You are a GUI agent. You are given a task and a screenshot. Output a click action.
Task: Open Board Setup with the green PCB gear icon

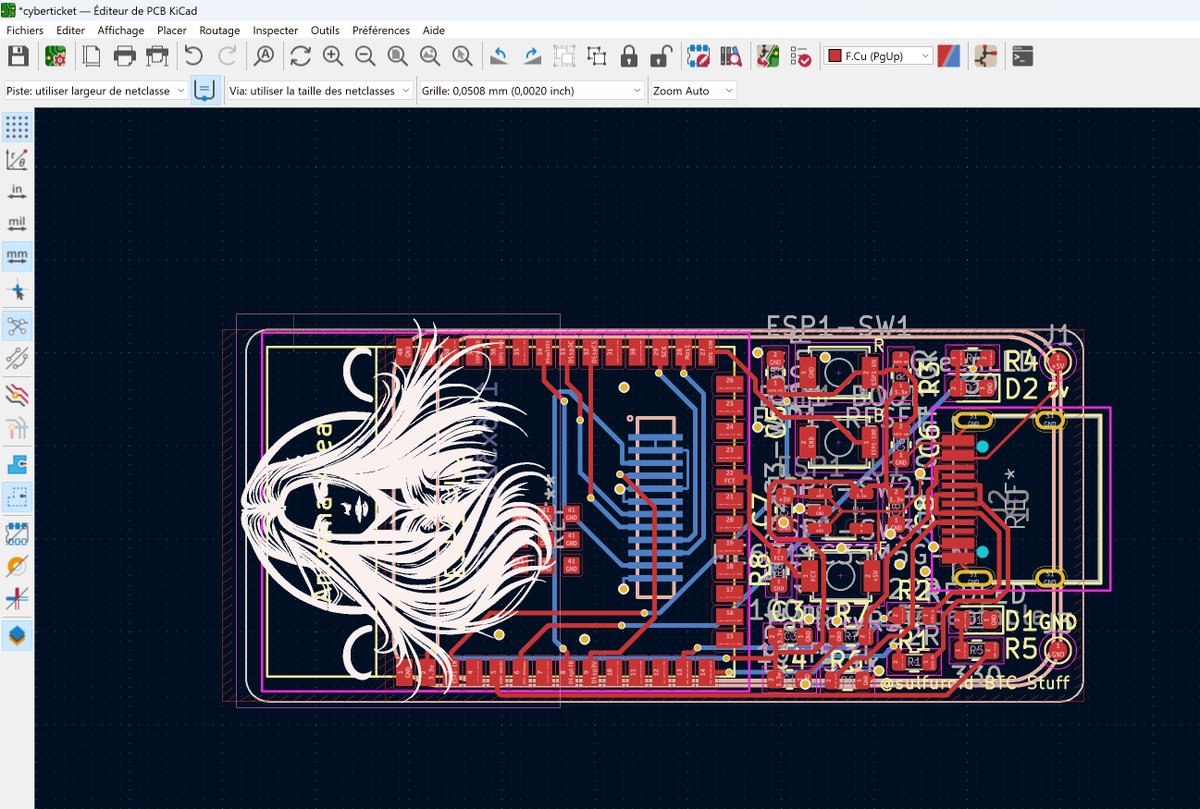(x=55, y=56)
